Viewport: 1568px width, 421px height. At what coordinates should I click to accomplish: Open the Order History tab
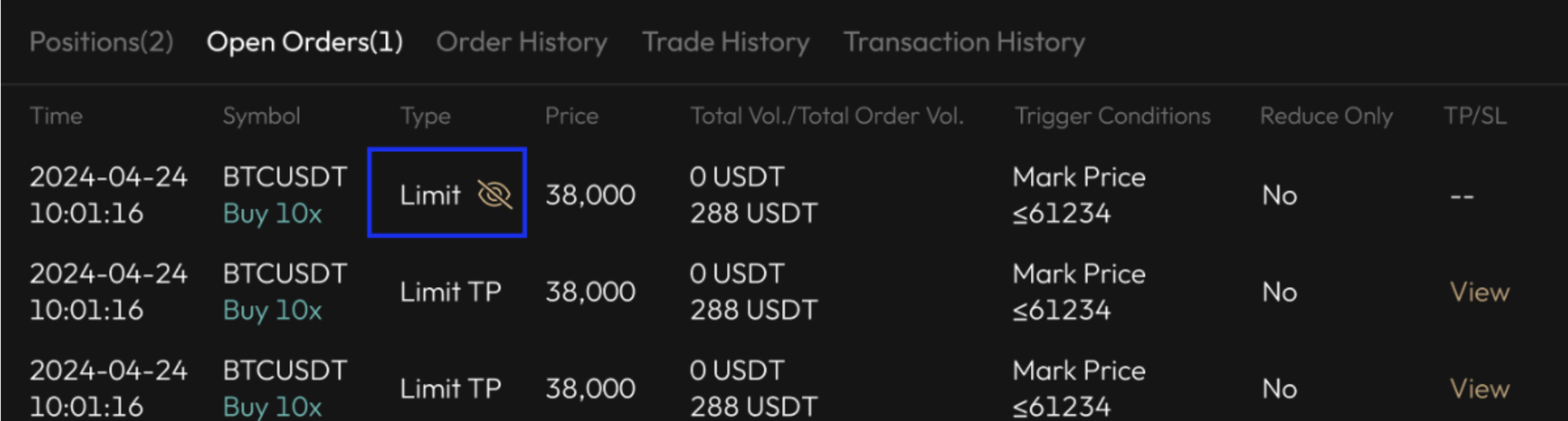click(522, 42)
